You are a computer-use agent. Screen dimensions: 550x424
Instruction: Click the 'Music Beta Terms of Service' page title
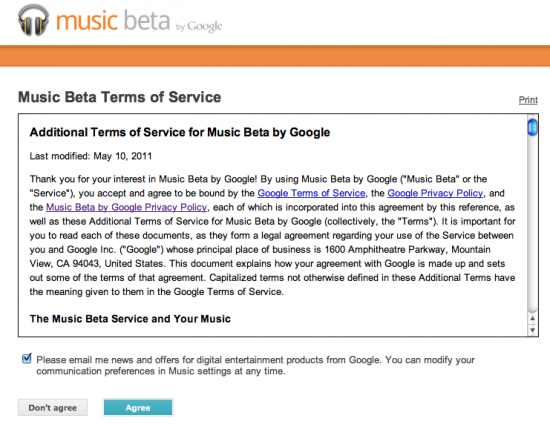tap(120, 97)
